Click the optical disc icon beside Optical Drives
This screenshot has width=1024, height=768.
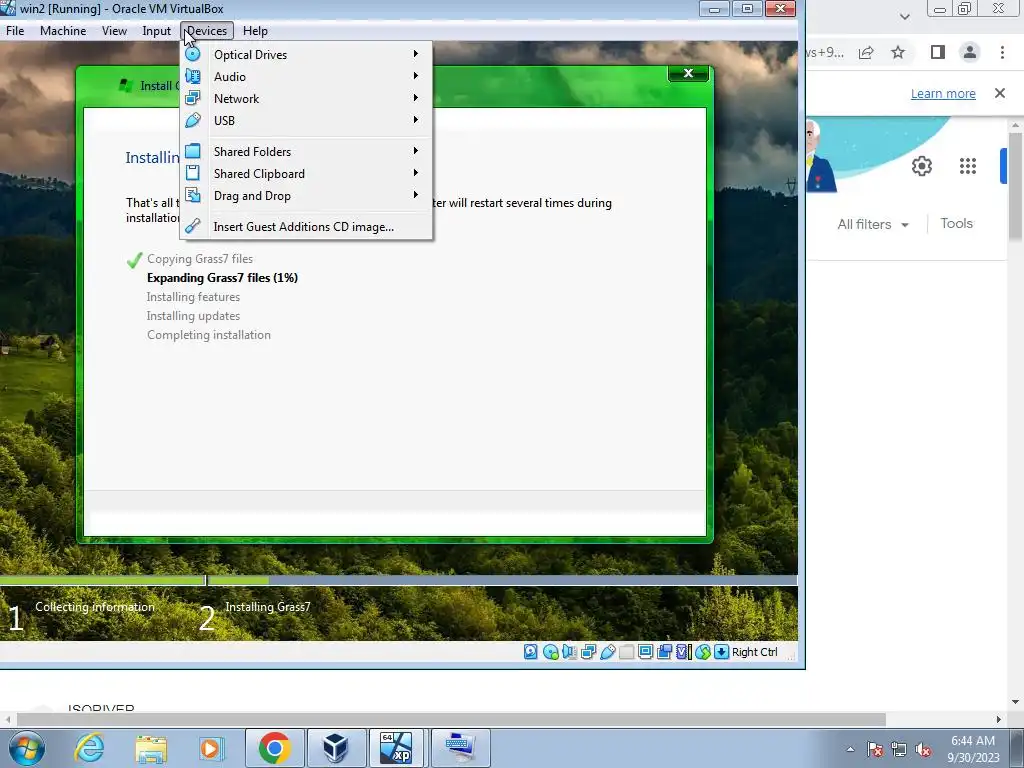[193, 54]
